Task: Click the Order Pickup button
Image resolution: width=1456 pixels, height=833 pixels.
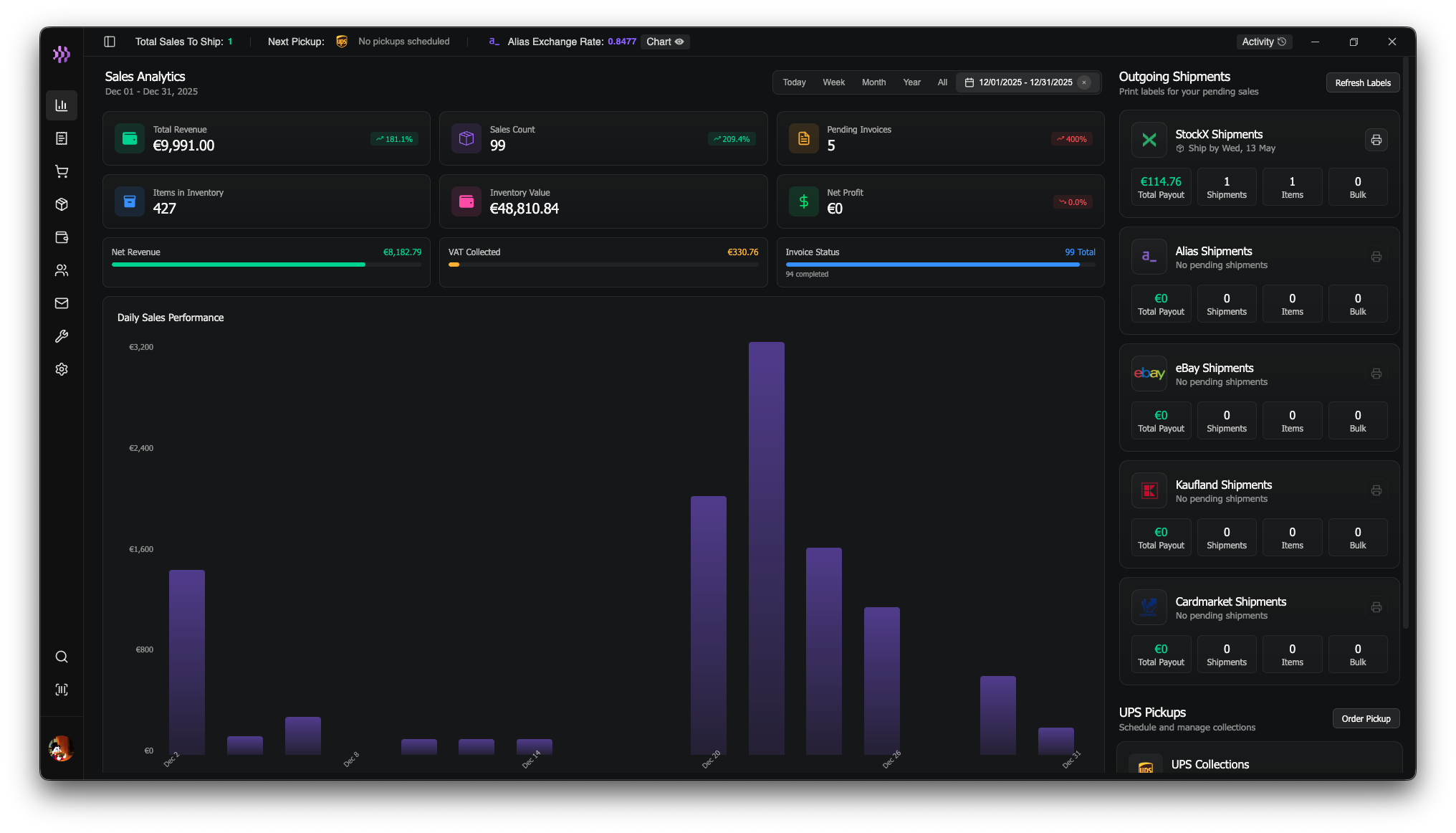Action: coord(1366,719)
